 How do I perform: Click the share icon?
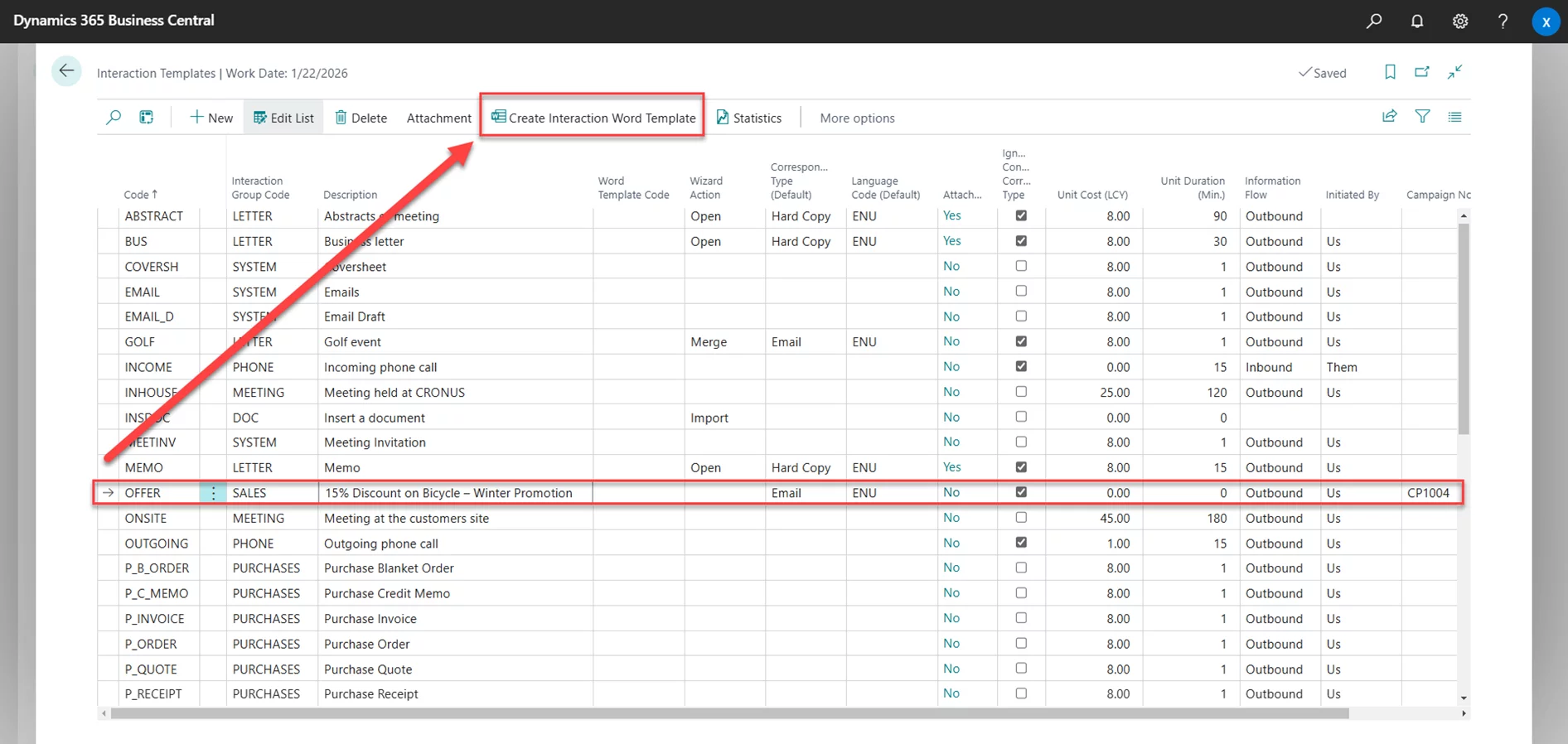point(1390,117)
